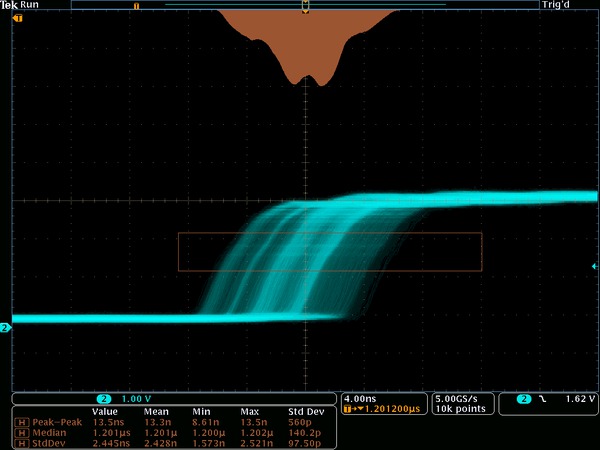Image resolution: width=600 pixels, height=450 pixels.
Task: Click the channel 2 badge in trigger readout
Action: point(523,400)
